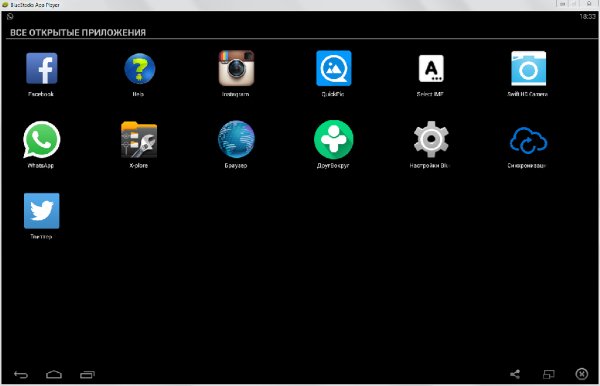600x386 pixels.
Task: Tap the Android back button
Action: click(x=21, y=375)
